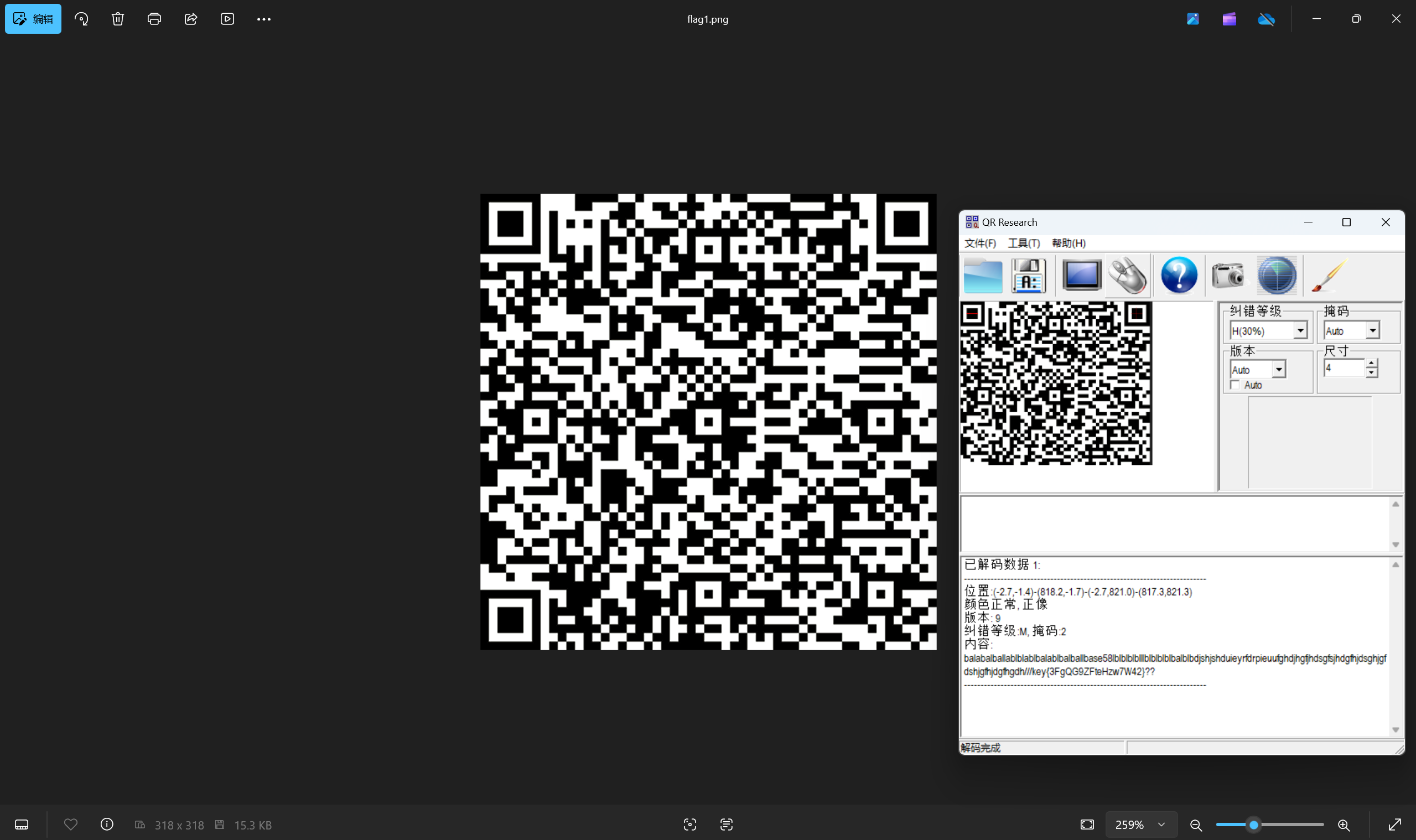1416x840 pixels.
Task: Rotate the image in Photos toolbar
Action: tap(81, 19)
